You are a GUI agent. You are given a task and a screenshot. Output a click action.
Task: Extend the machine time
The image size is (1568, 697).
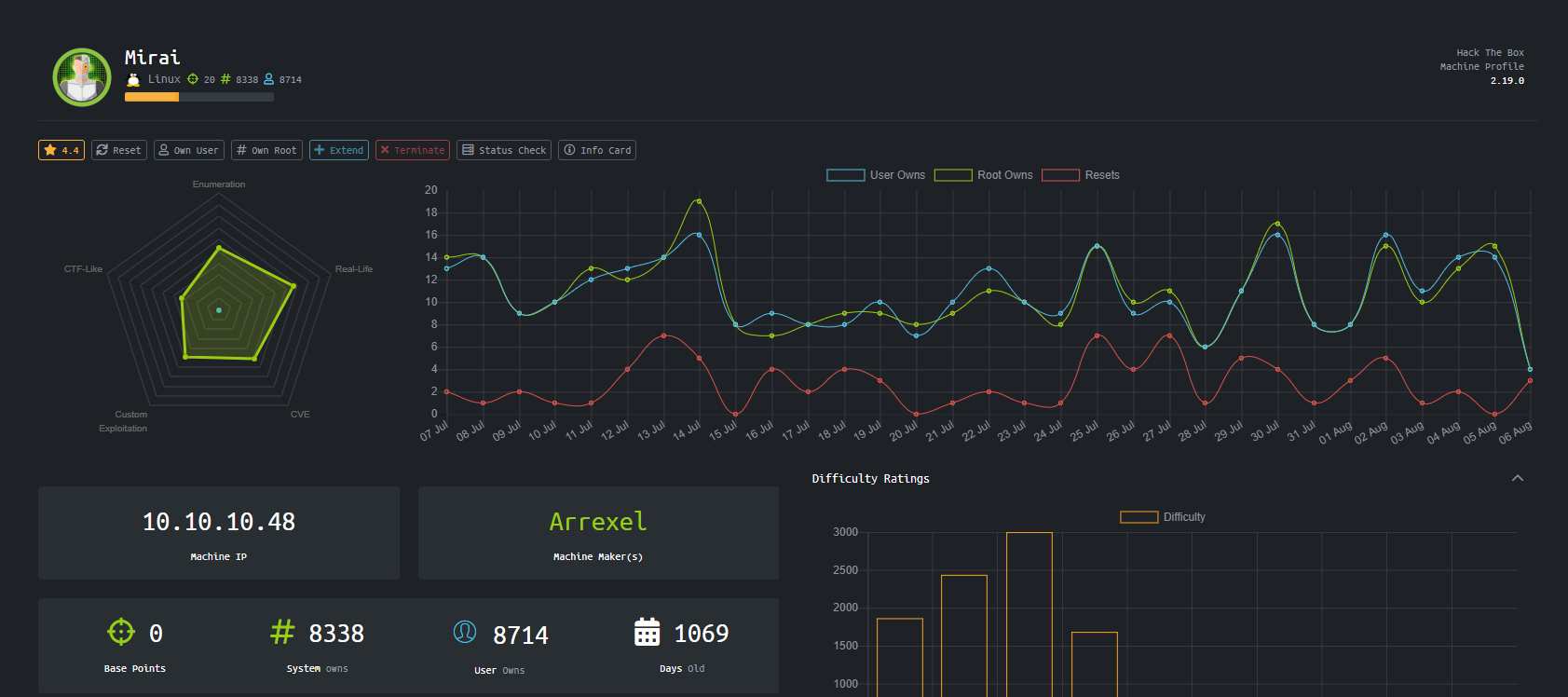(x=339, y=150)
